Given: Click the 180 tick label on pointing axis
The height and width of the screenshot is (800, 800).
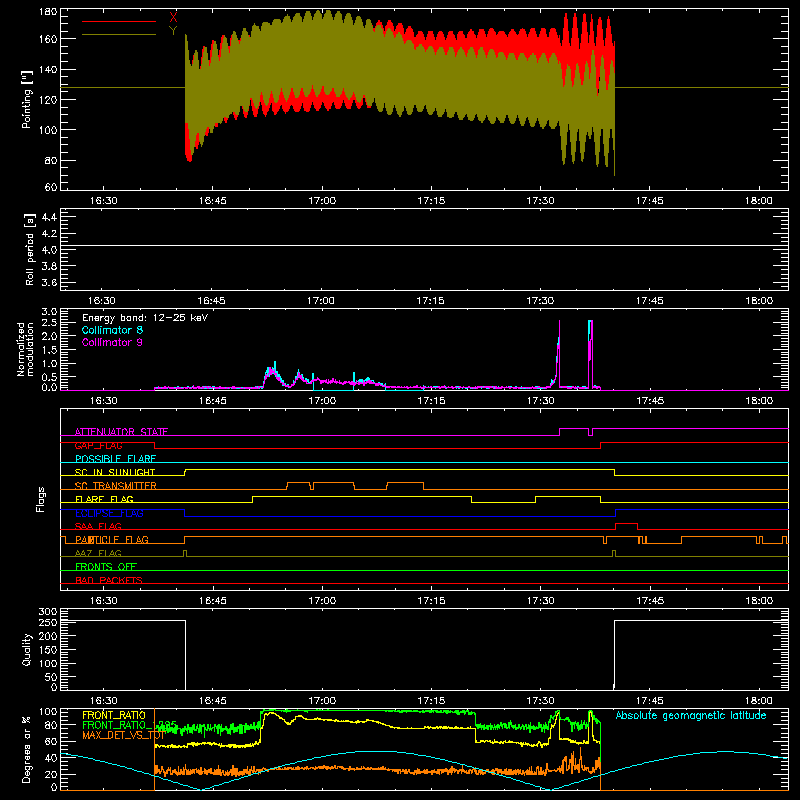Looking at the screenshot, I should tap(48, 12).
